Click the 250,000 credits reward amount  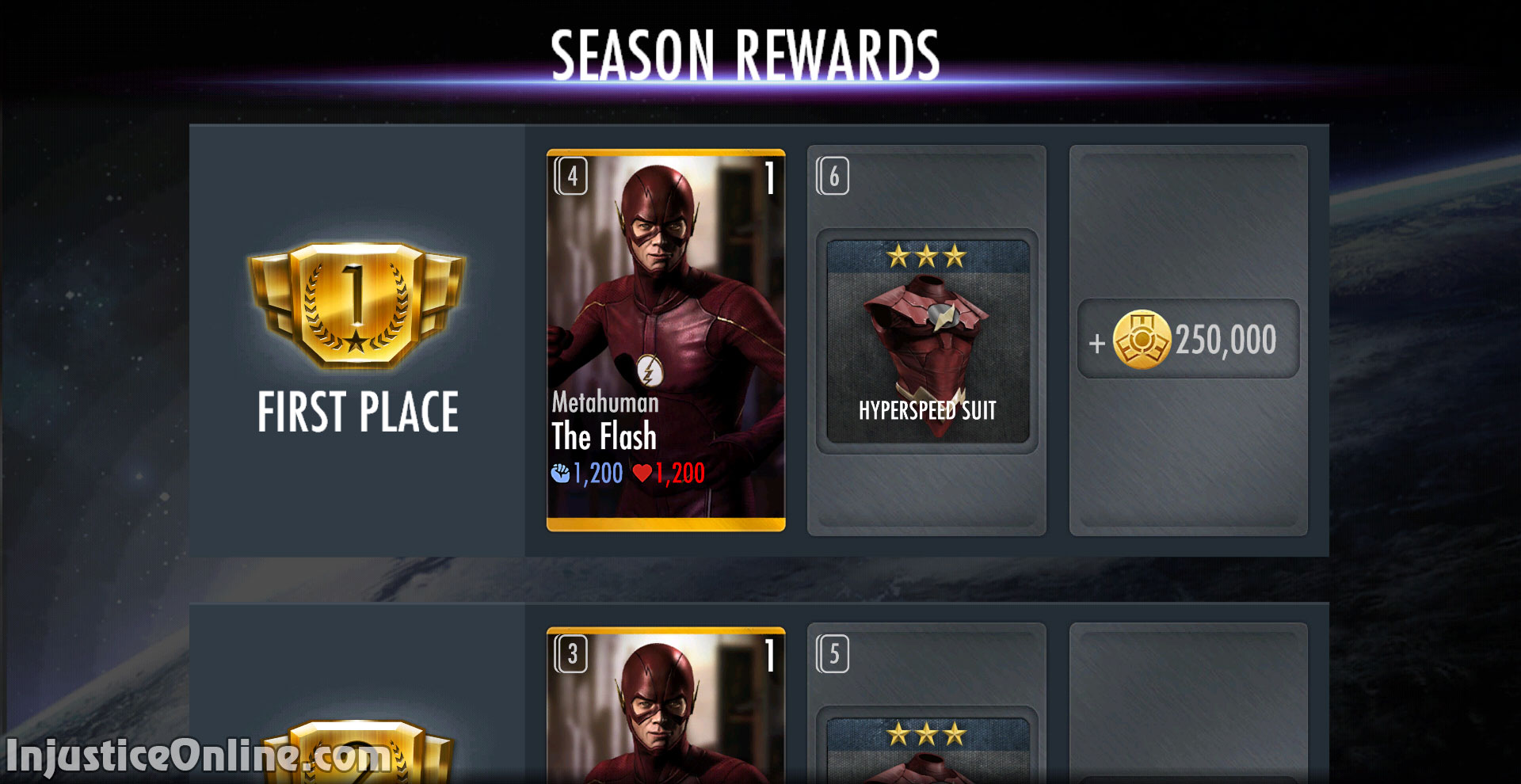click(1226, 340)
